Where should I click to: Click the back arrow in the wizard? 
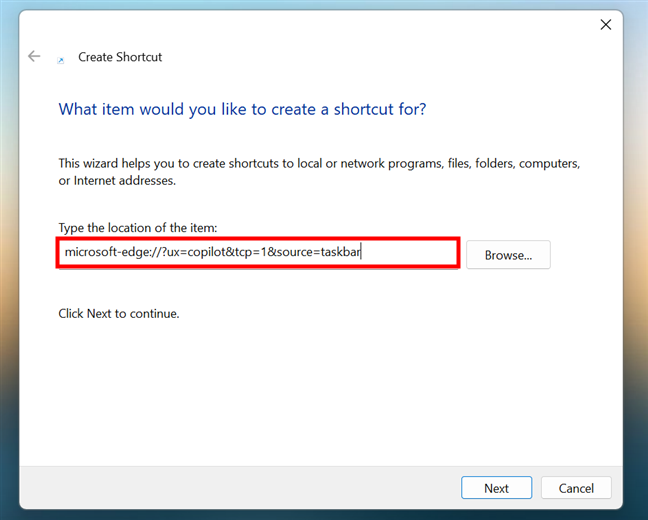click(x=34, y=56)
